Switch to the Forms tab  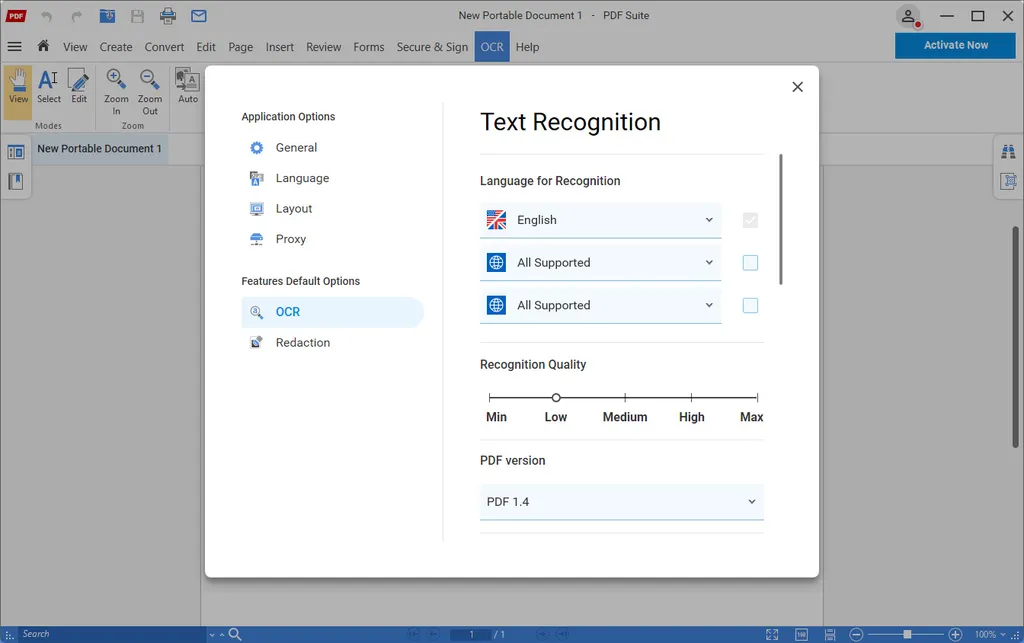pos(368,47)
